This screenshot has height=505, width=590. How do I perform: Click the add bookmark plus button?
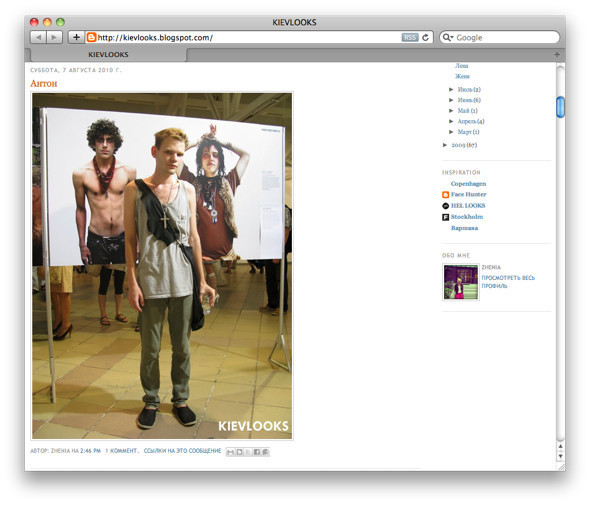[x=76, y=37]
